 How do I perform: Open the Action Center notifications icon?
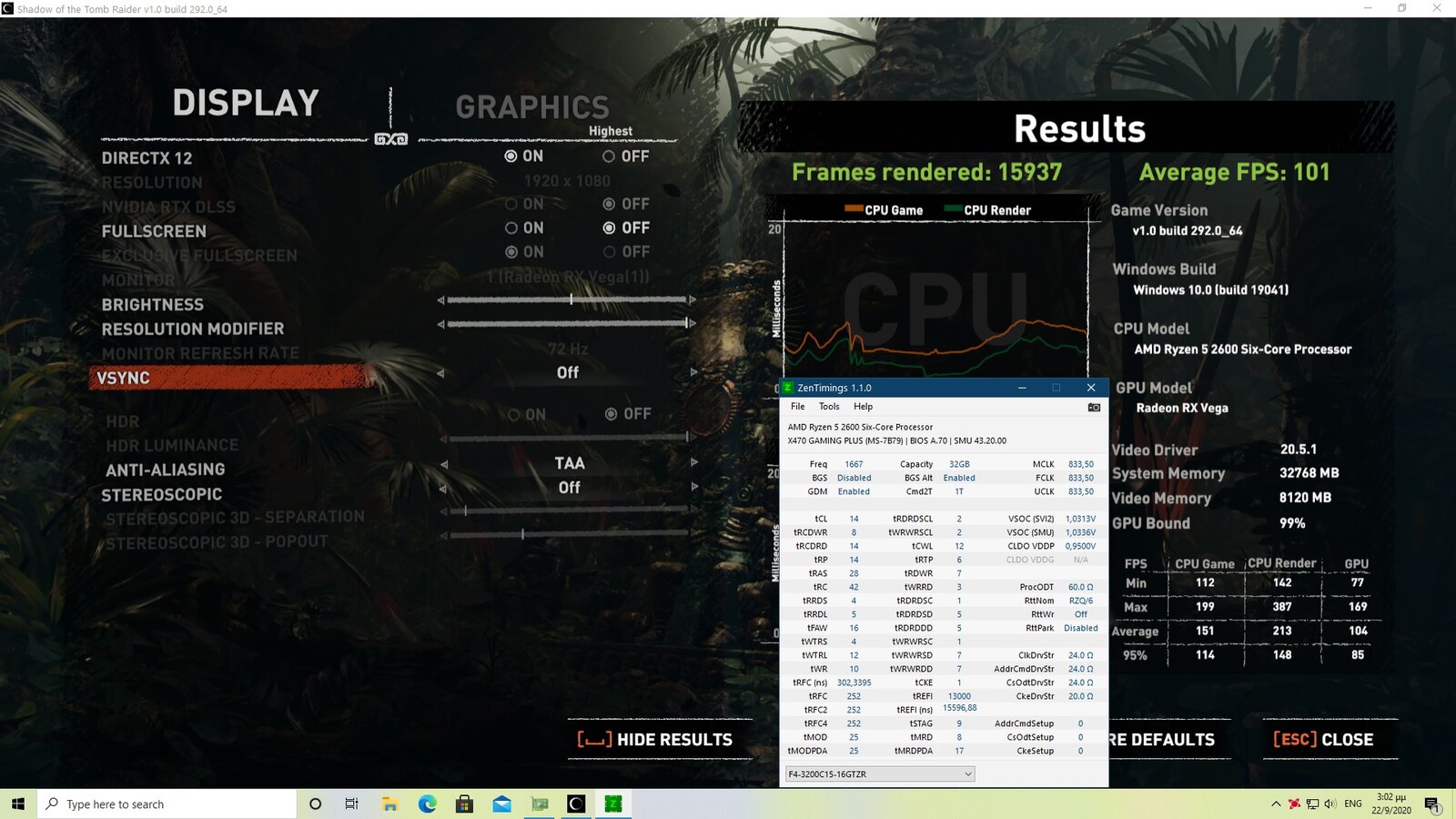coord(1432,804)
